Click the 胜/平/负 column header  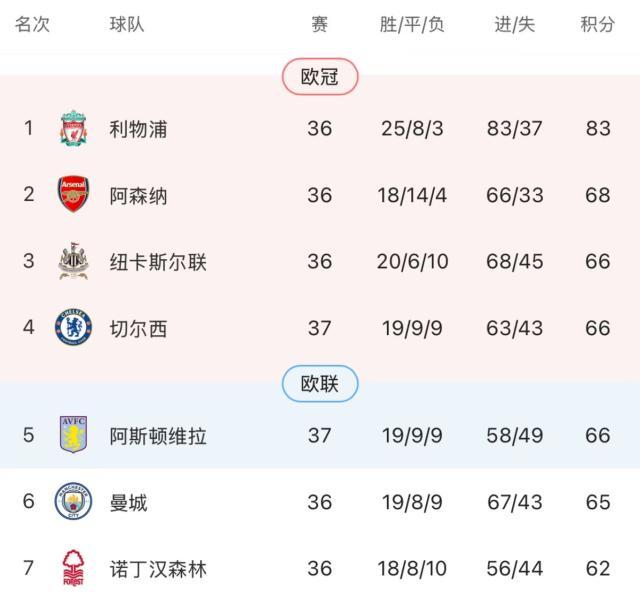pos(412,25)
